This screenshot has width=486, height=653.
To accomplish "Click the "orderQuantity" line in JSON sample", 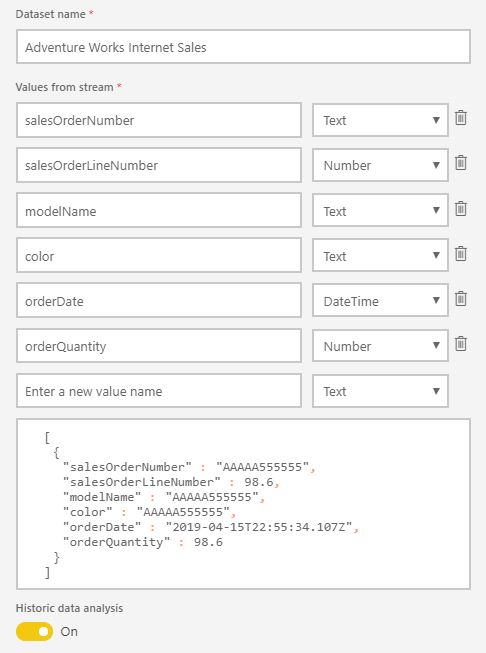I will pyautogui.click(x=142, y=542).
